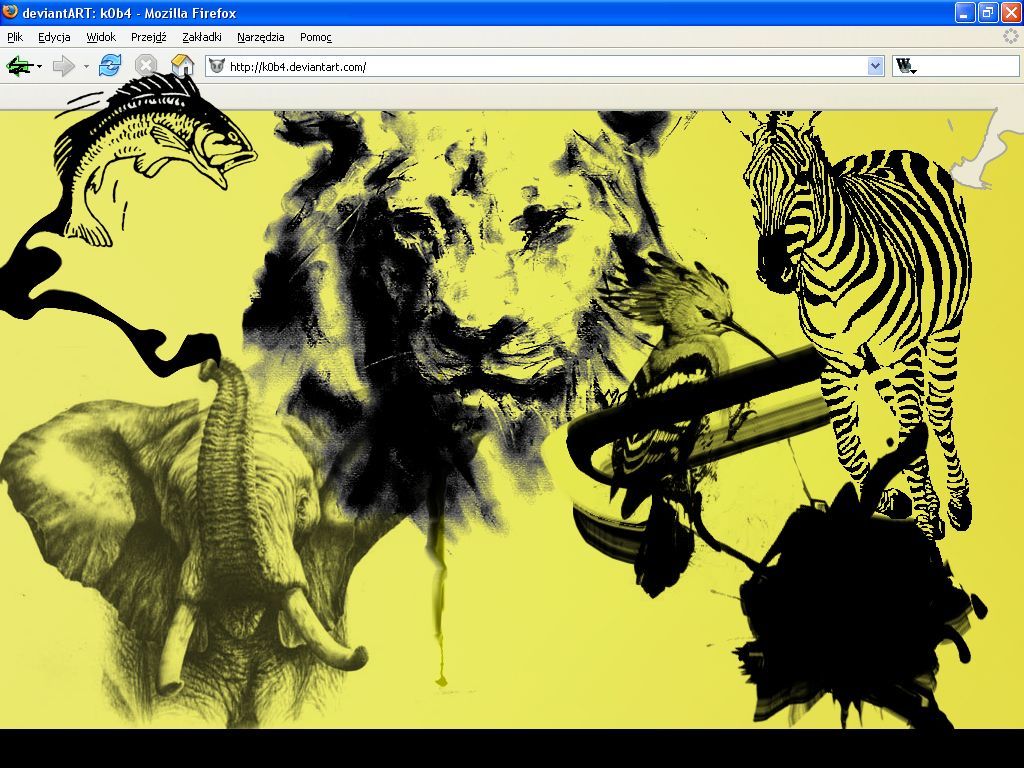Open the Widok menu

coord(101,37)
